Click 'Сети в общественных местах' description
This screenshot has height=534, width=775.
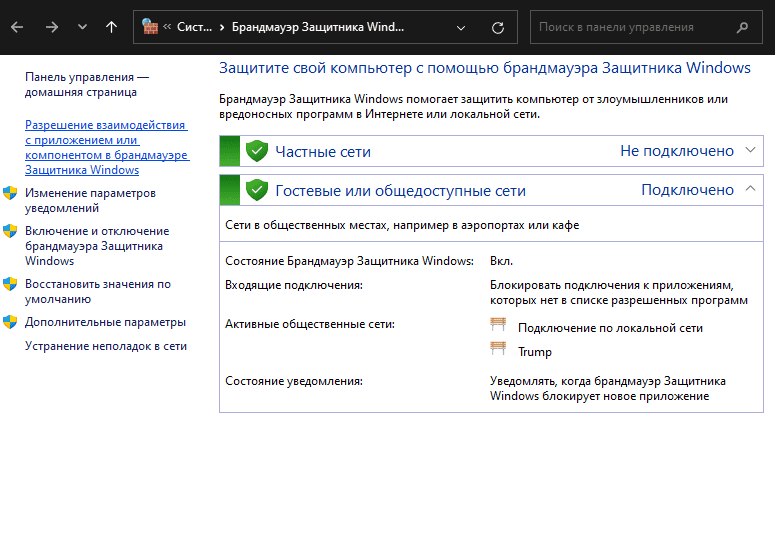pyautogui.click(x=402, y=225)
